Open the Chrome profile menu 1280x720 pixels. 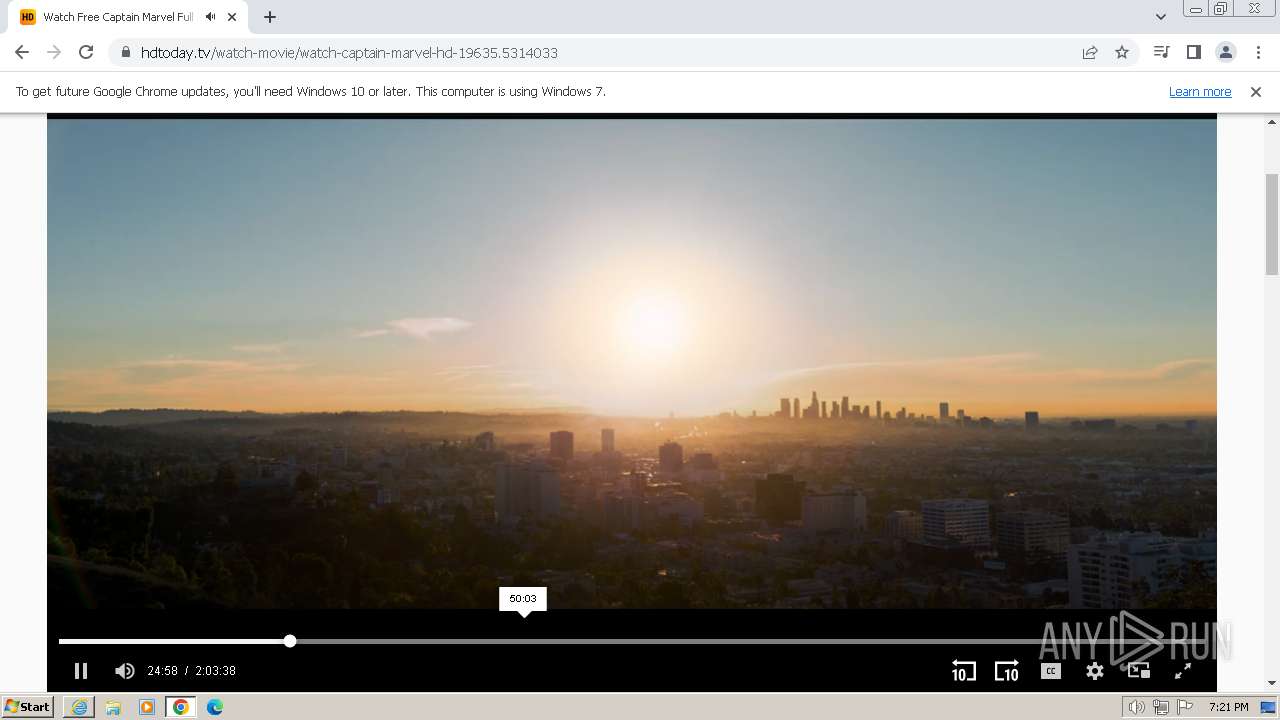(1225, 52)
